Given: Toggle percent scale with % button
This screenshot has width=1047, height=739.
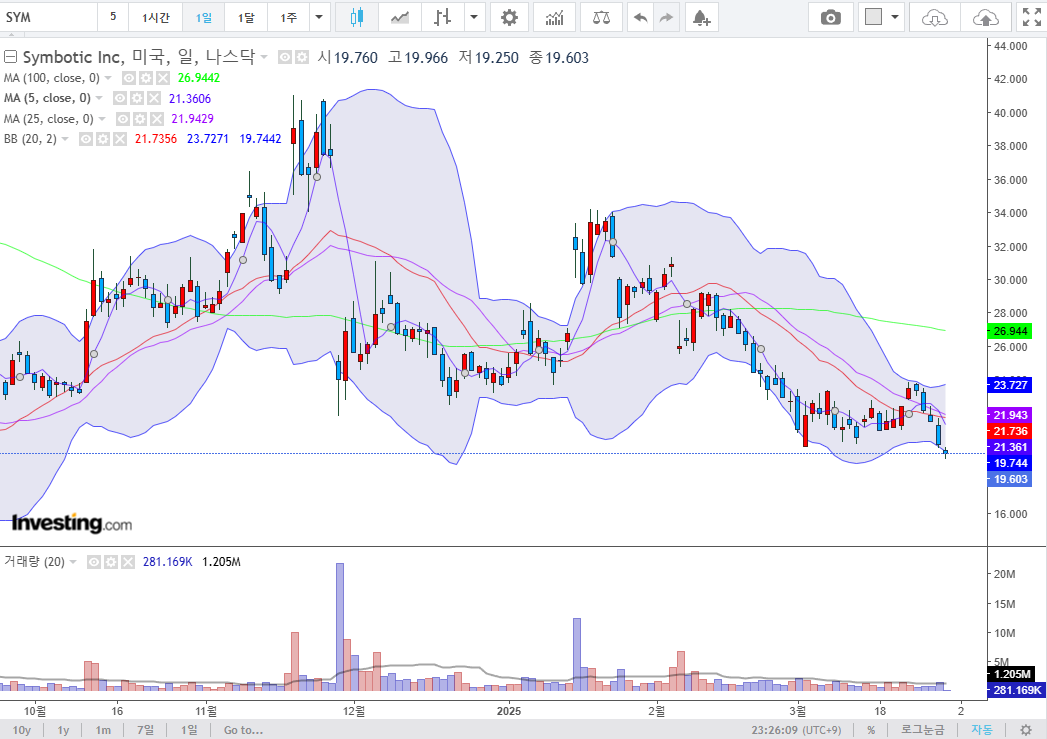Looking at the screenshot, I should pyautogui.click(x=871, y=730).
